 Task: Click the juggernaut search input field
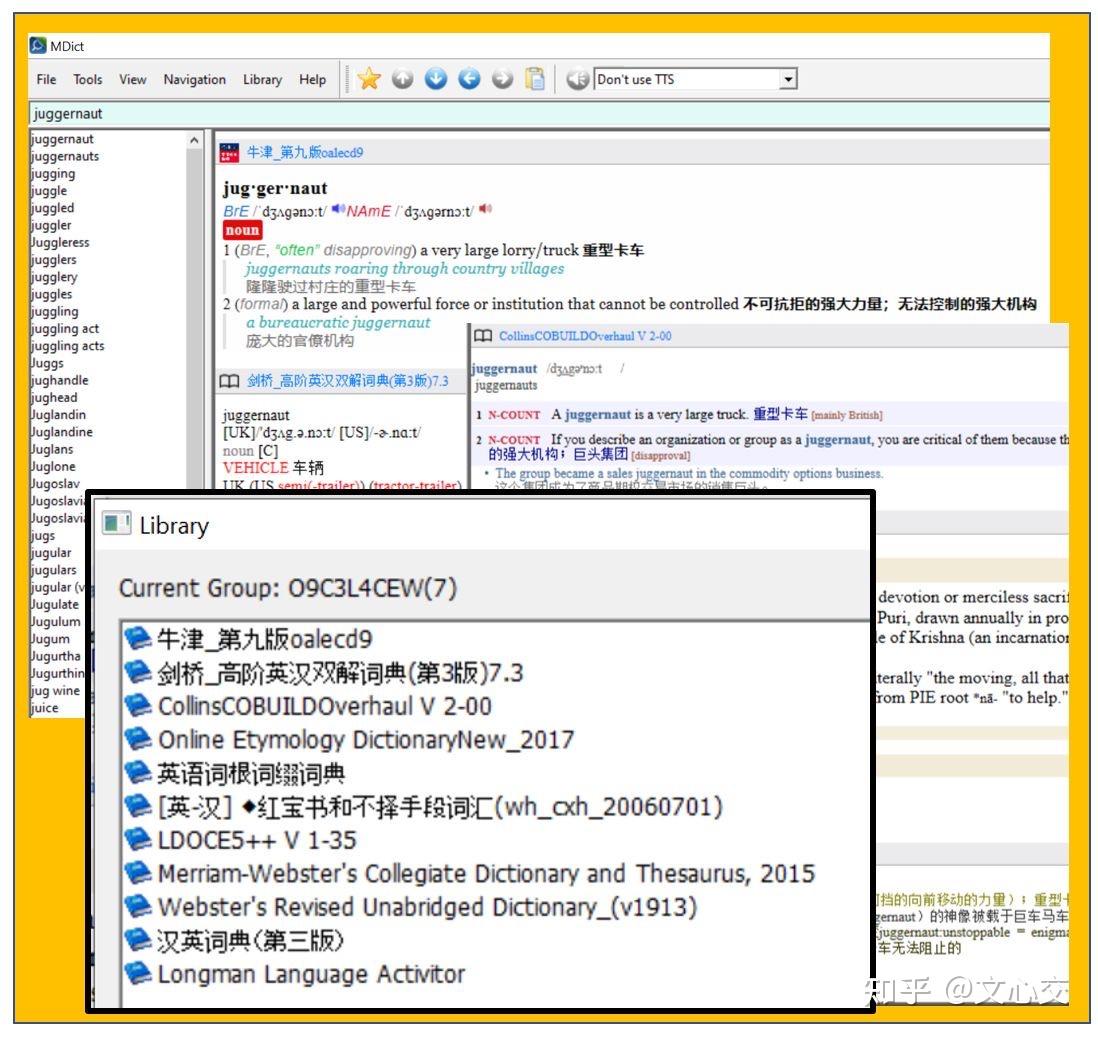539,113
